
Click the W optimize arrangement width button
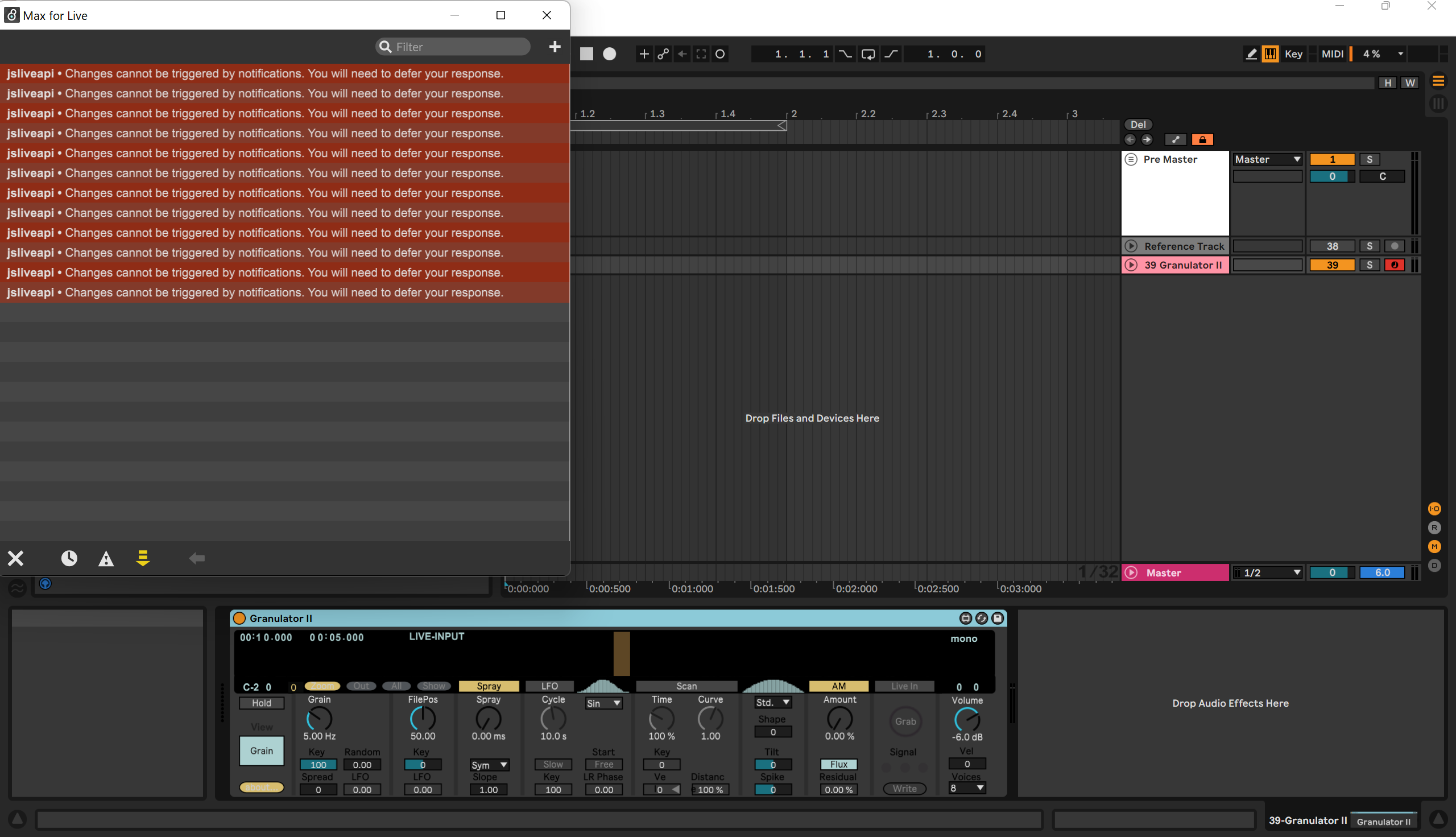click(1410, 83)
